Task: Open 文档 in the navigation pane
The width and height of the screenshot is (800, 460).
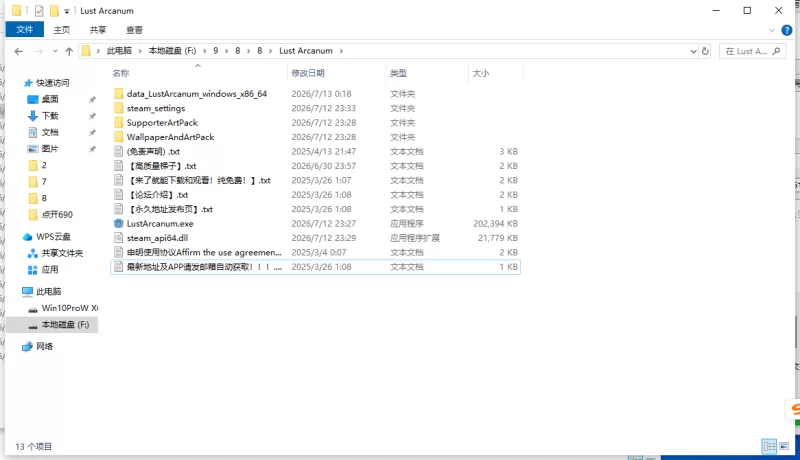Action: point(49,132)
